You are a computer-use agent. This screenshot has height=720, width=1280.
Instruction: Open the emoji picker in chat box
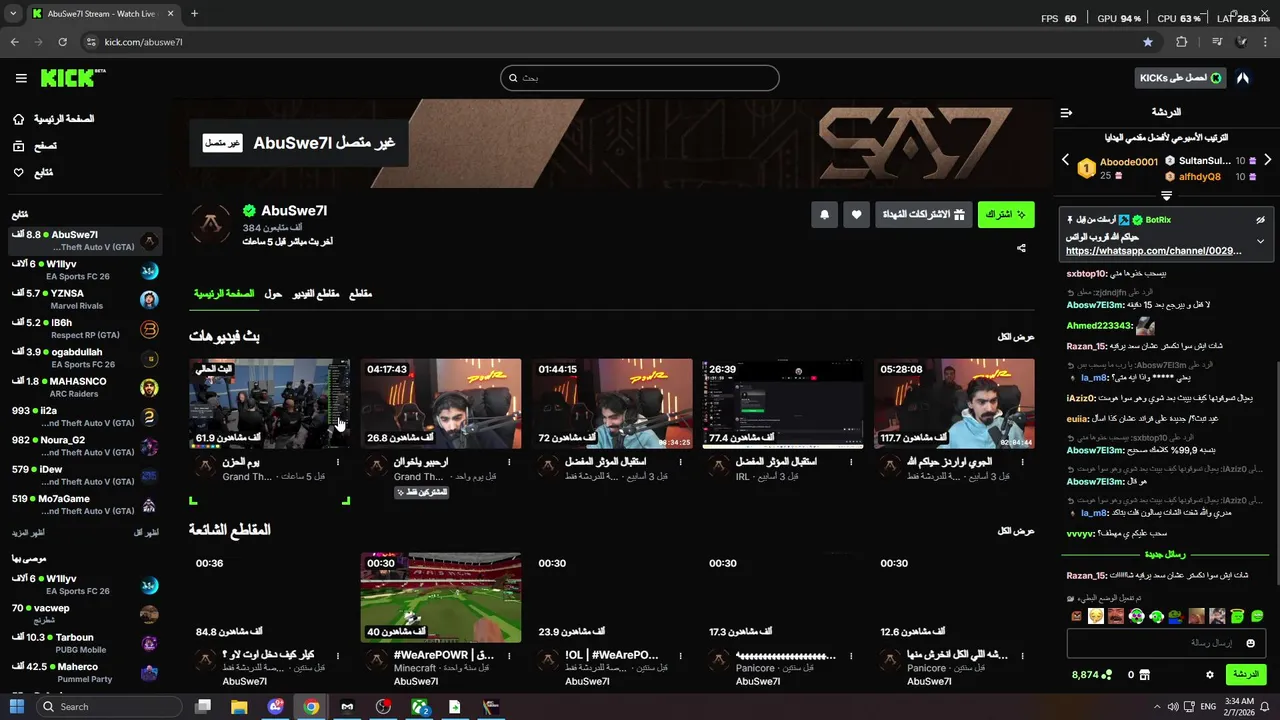pos(1250,643)
